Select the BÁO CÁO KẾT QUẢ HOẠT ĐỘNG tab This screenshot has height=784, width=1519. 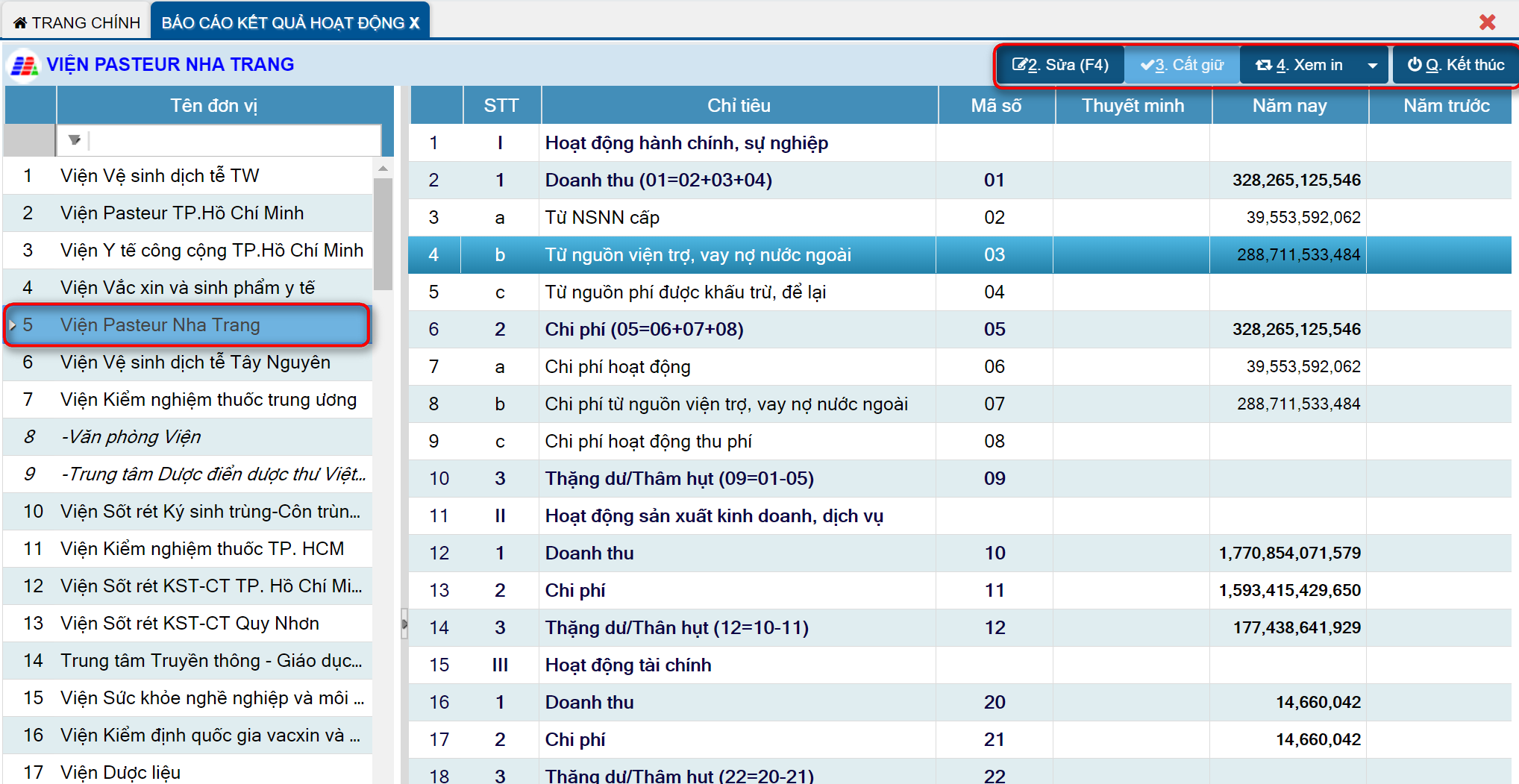pos(284,23)
